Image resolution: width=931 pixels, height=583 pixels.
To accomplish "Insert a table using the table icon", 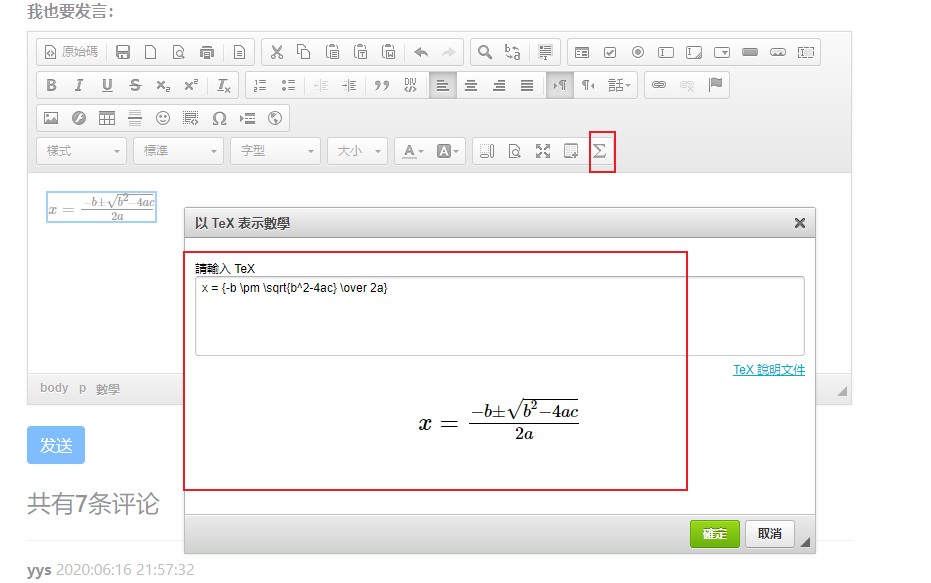I will click(x=106, y=118).
